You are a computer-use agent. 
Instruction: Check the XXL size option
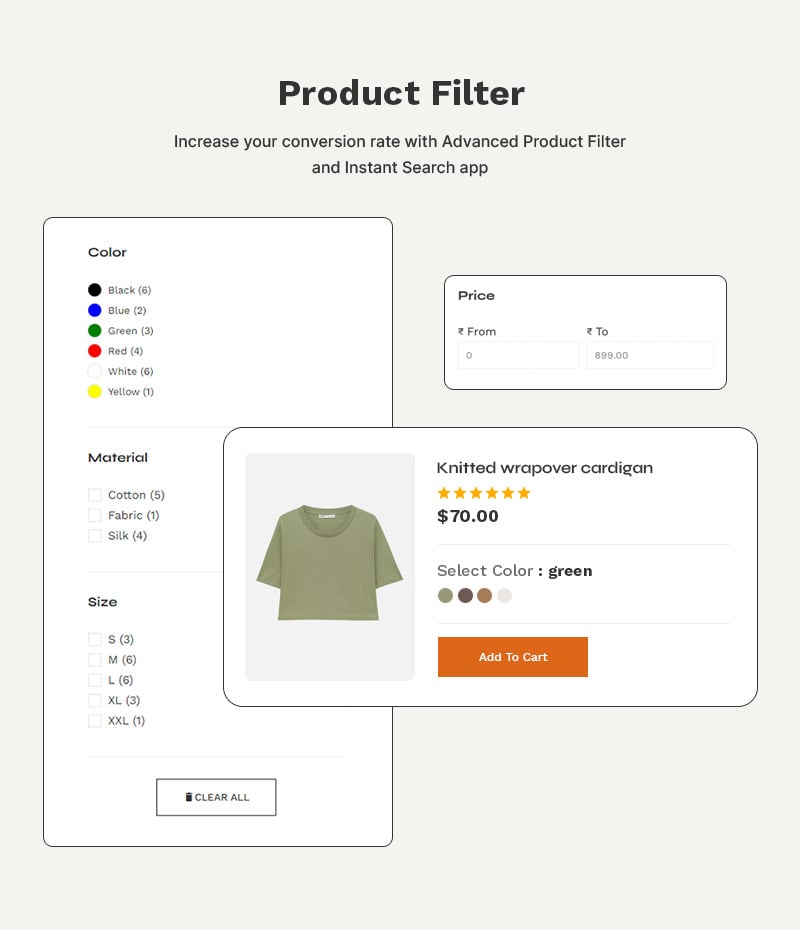coord(94,720)
